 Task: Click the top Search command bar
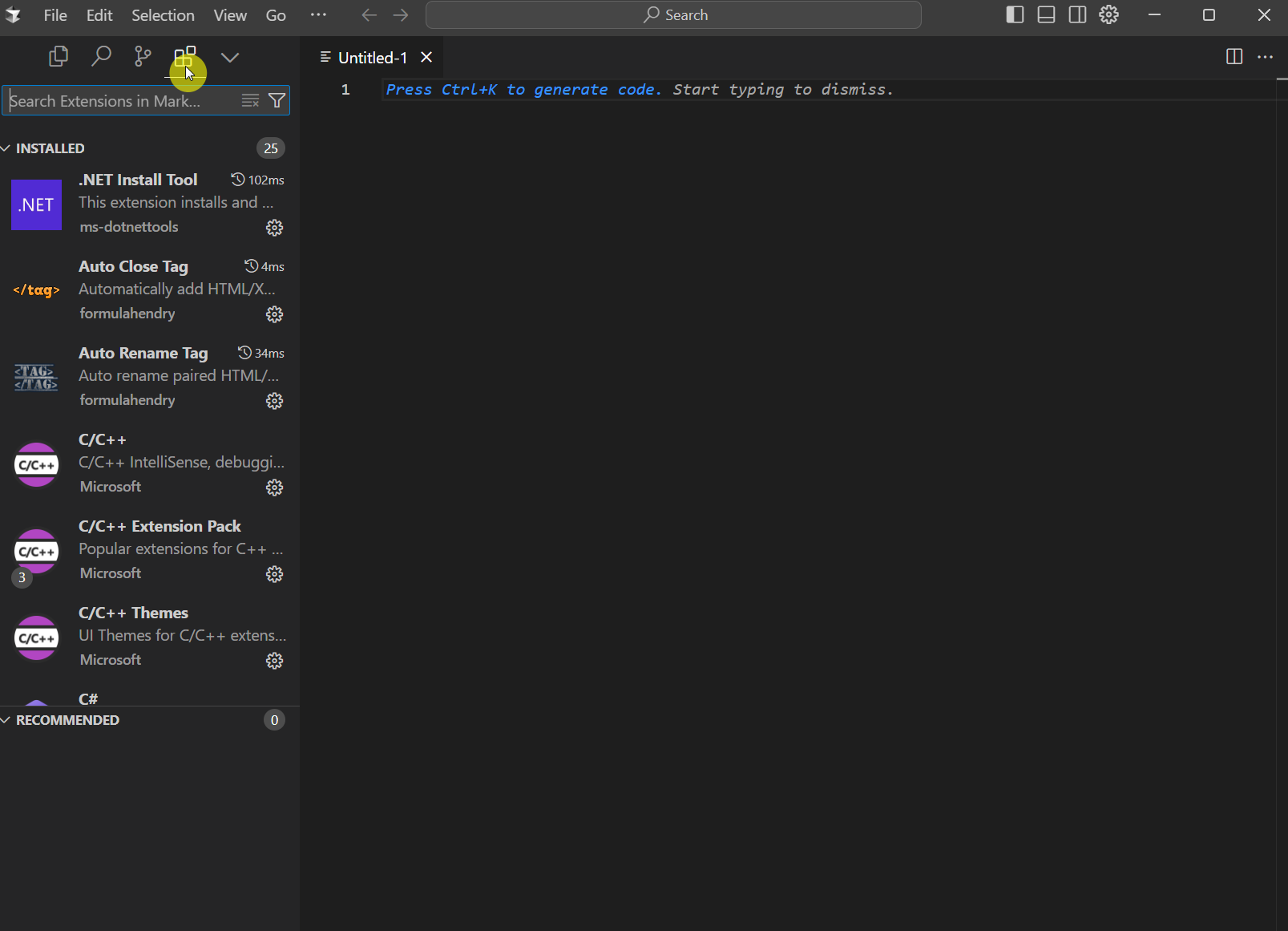(x=673, y=15)
